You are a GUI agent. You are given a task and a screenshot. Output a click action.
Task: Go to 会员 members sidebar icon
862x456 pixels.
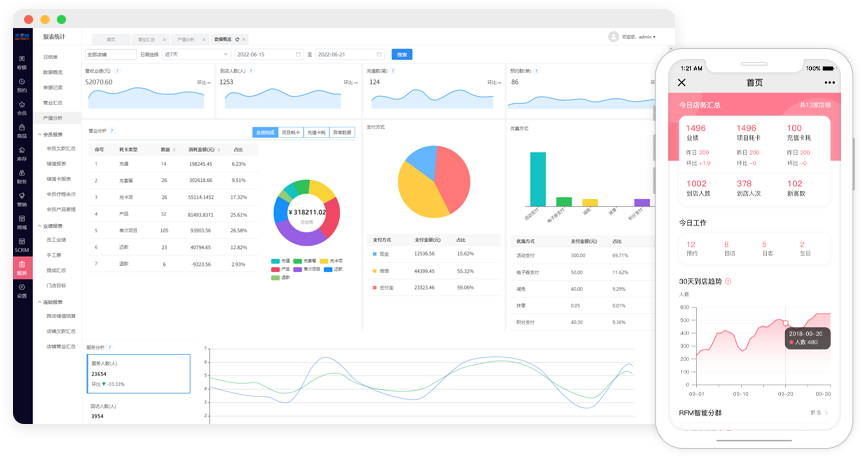tap(22, 110)
